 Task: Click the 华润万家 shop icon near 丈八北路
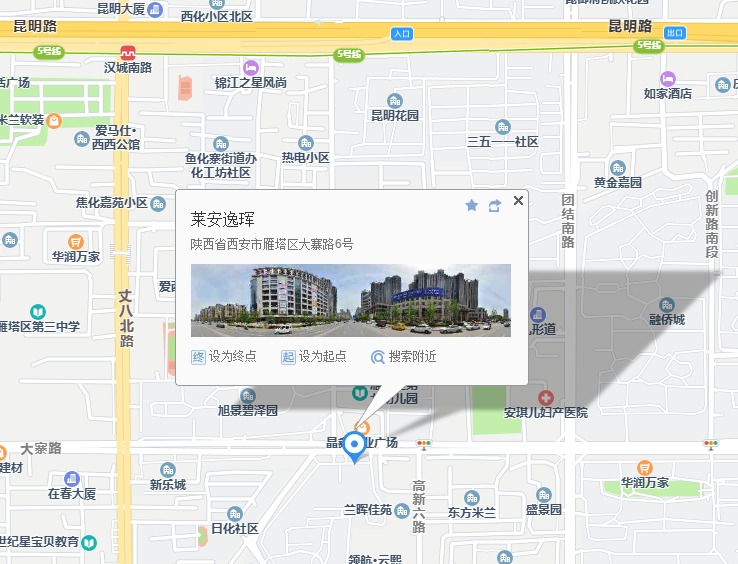[75, 242]
